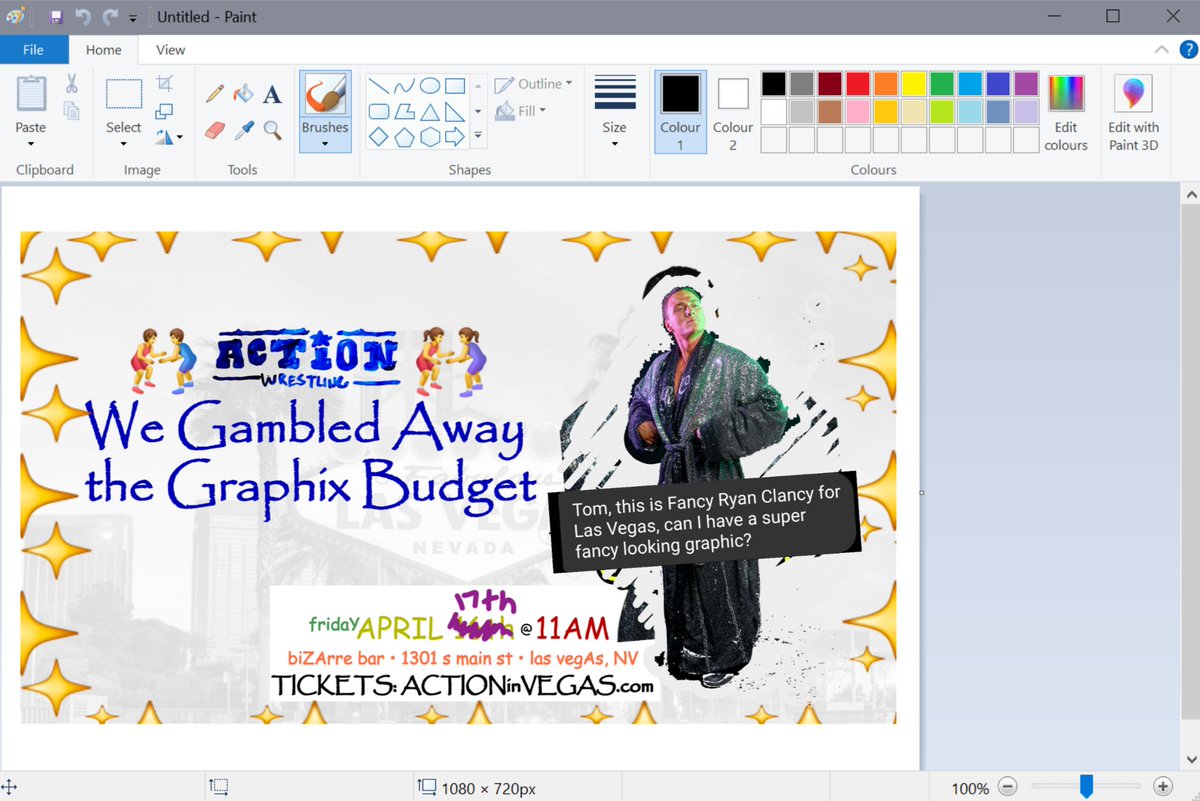
Task: Choose the Pentagon shape
Action: (404, 136)
